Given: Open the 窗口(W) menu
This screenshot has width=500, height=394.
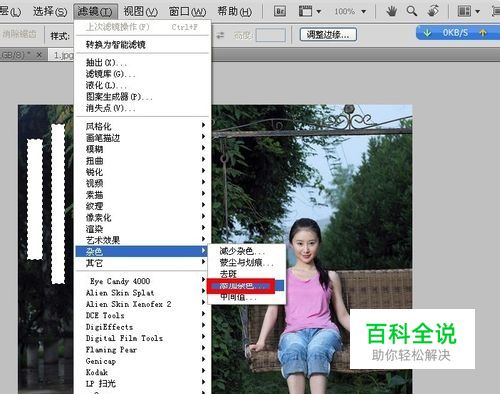Looking at the screenshot, I should coord(187,12).
